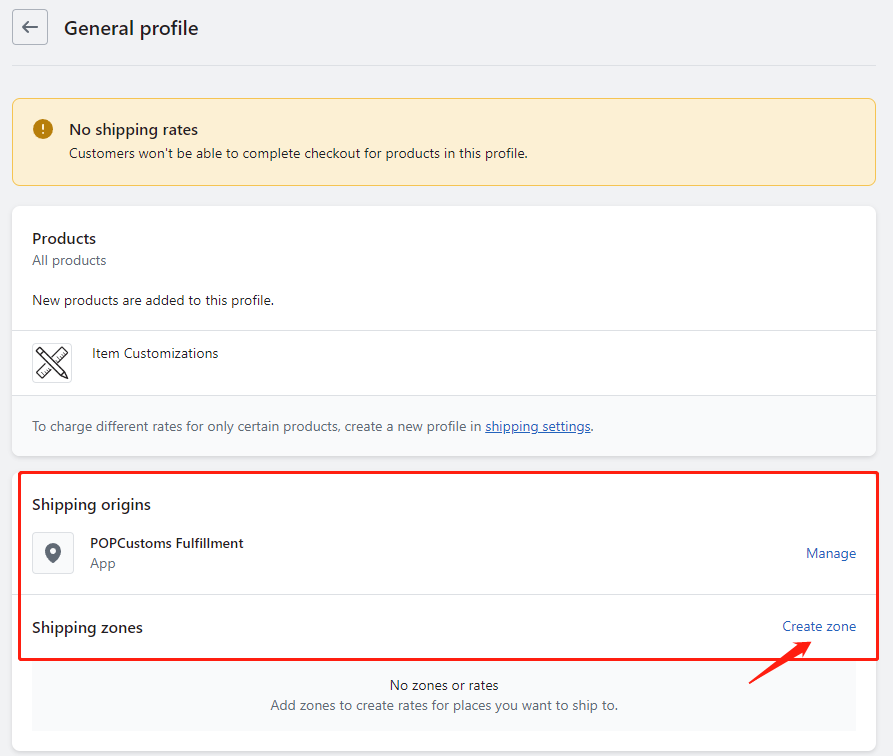Screen dimensions: 893x756
Task: Click the location pin icon
Action: [x=53, y=553]
